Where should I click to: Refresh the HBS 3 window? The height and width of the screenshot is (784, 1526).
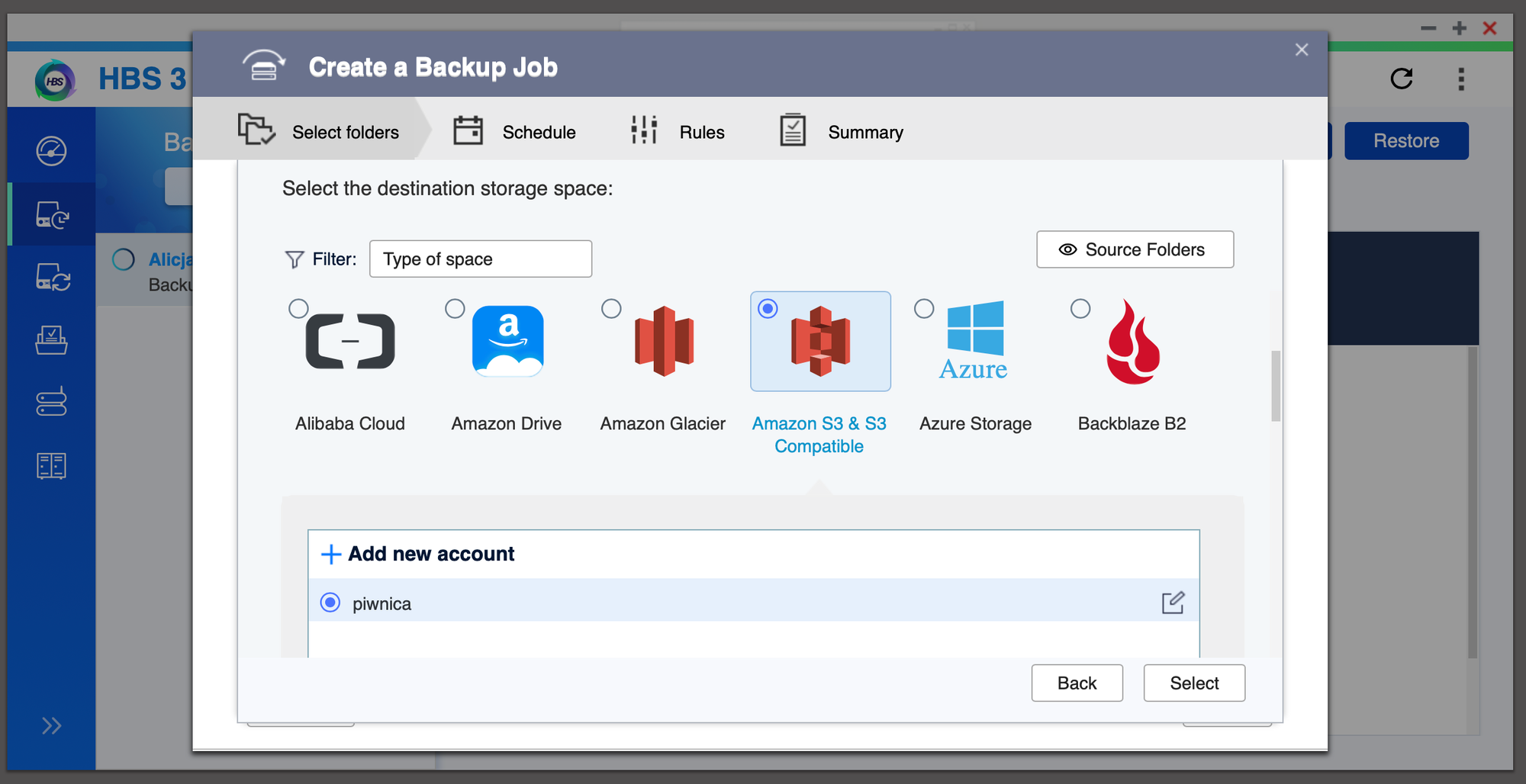(1402, 79)
